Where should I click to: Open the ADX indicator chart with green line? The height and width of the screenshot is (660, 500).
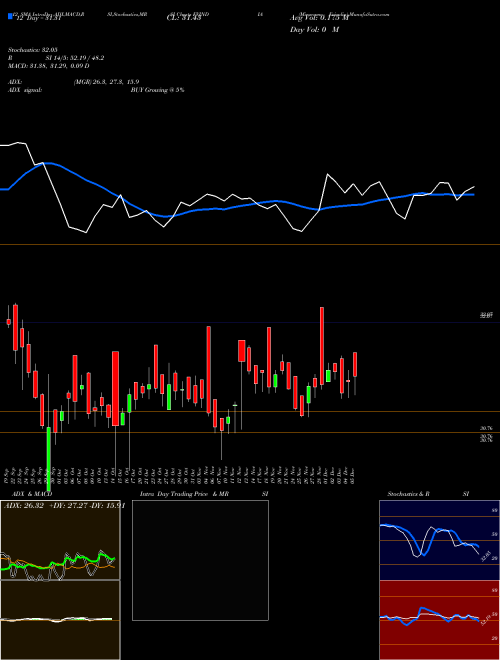coord(60,540)
